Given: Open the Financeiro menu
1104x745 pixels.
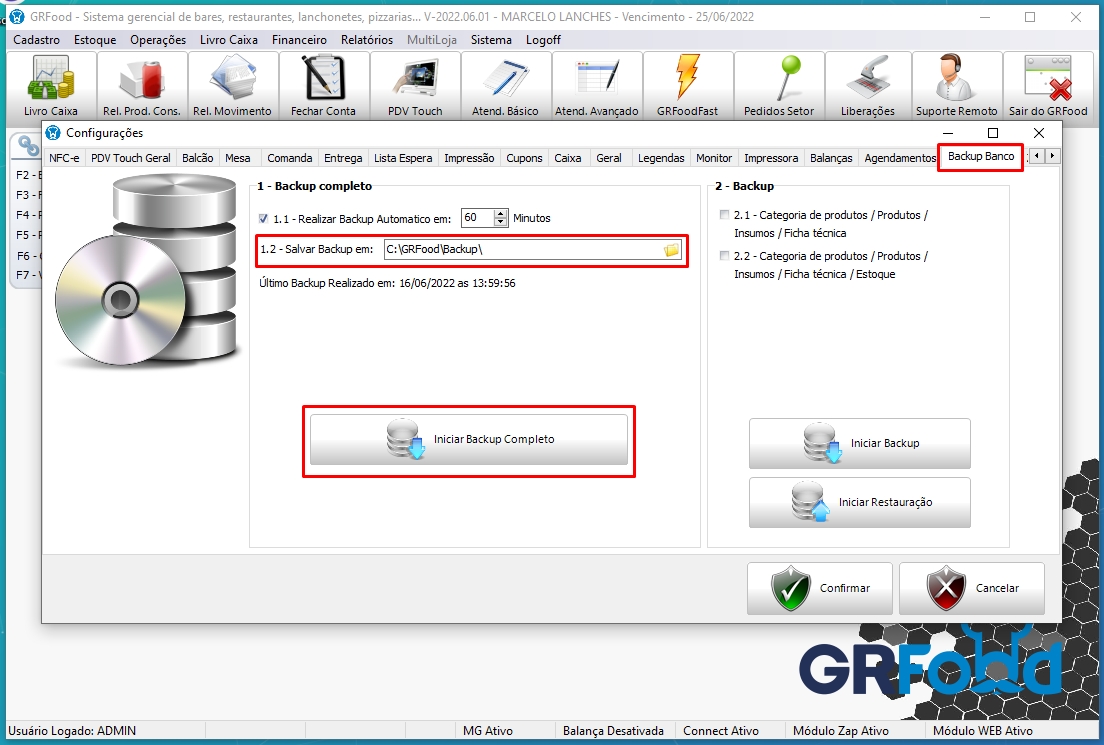Looking at the screenshot, I should 299,39.
